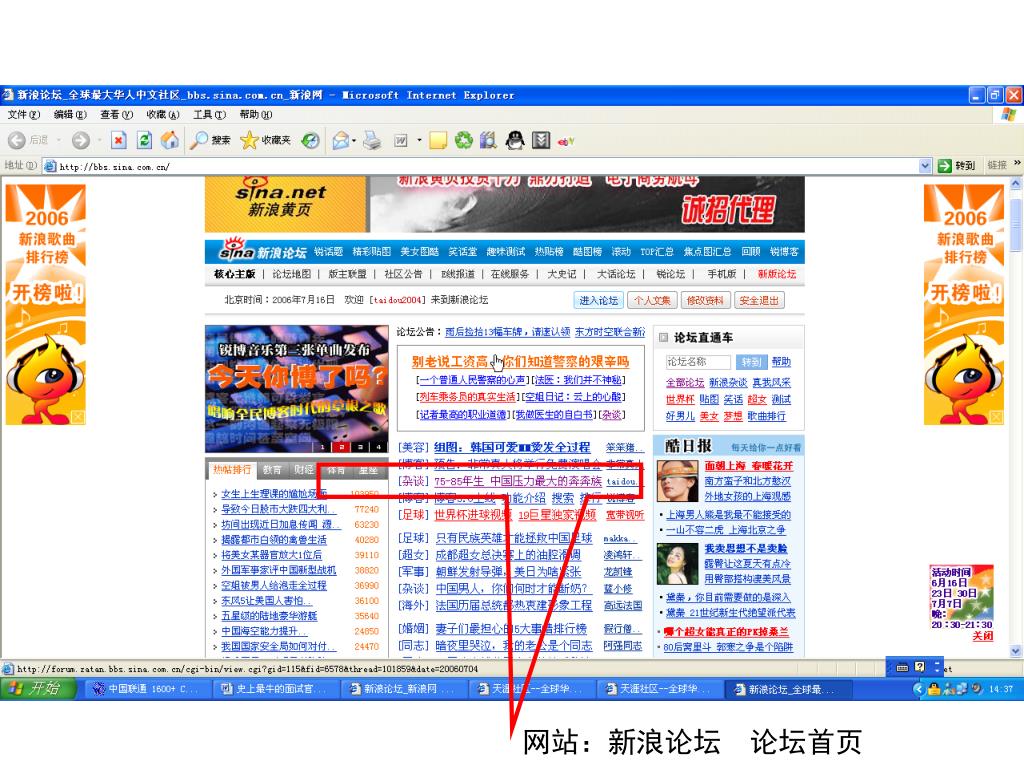Open the 论坛地图 nav link
1024x768 pixels.
click(x=292, y=274)
